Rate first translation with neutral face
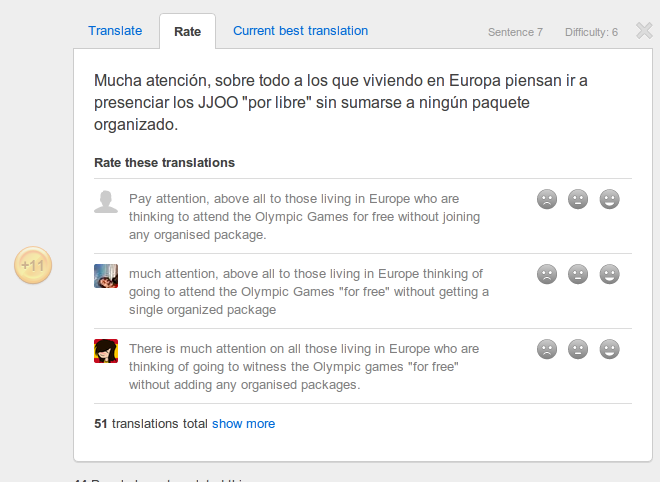 point(578,199)
